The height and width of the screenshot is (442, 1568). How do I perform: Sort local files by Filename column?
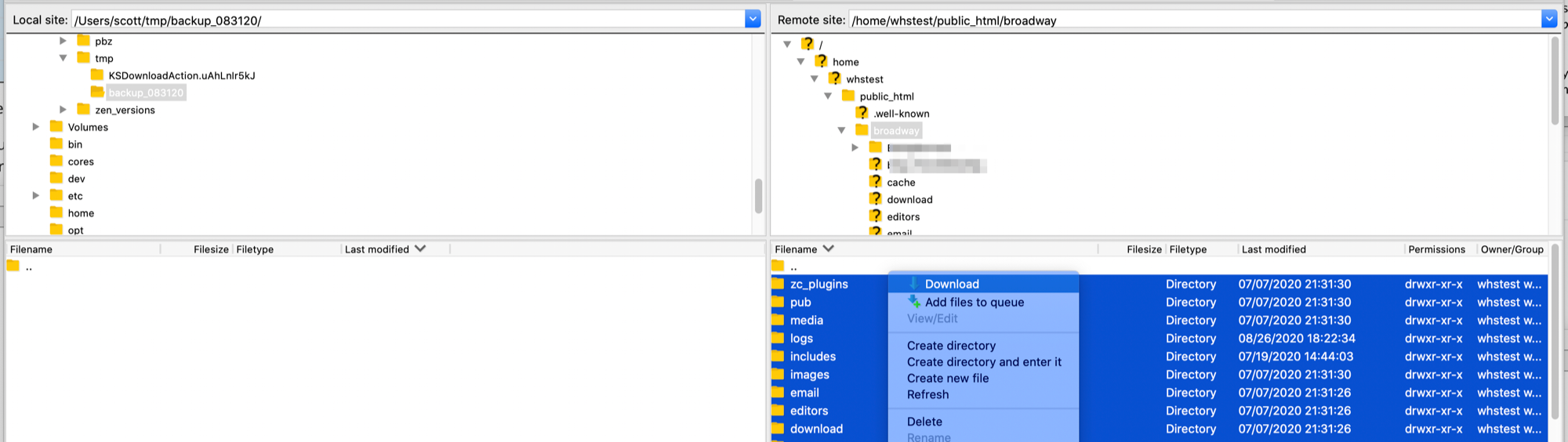click(x=82, y=249)
